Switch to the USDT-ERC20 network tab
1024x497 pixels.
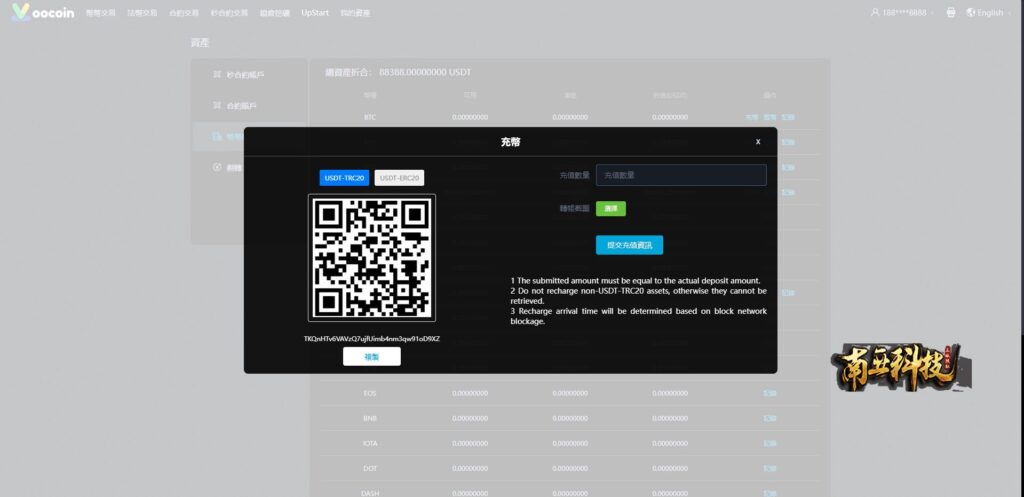[399, 178]
